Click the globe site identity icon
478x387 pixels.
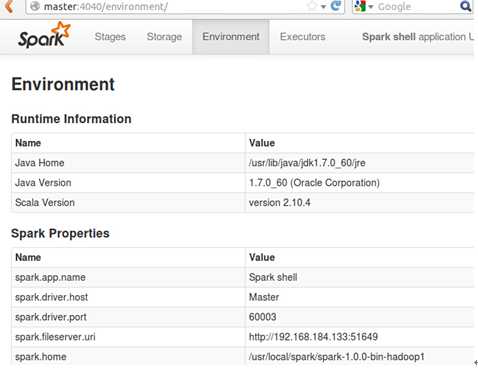tap(35, 6)
